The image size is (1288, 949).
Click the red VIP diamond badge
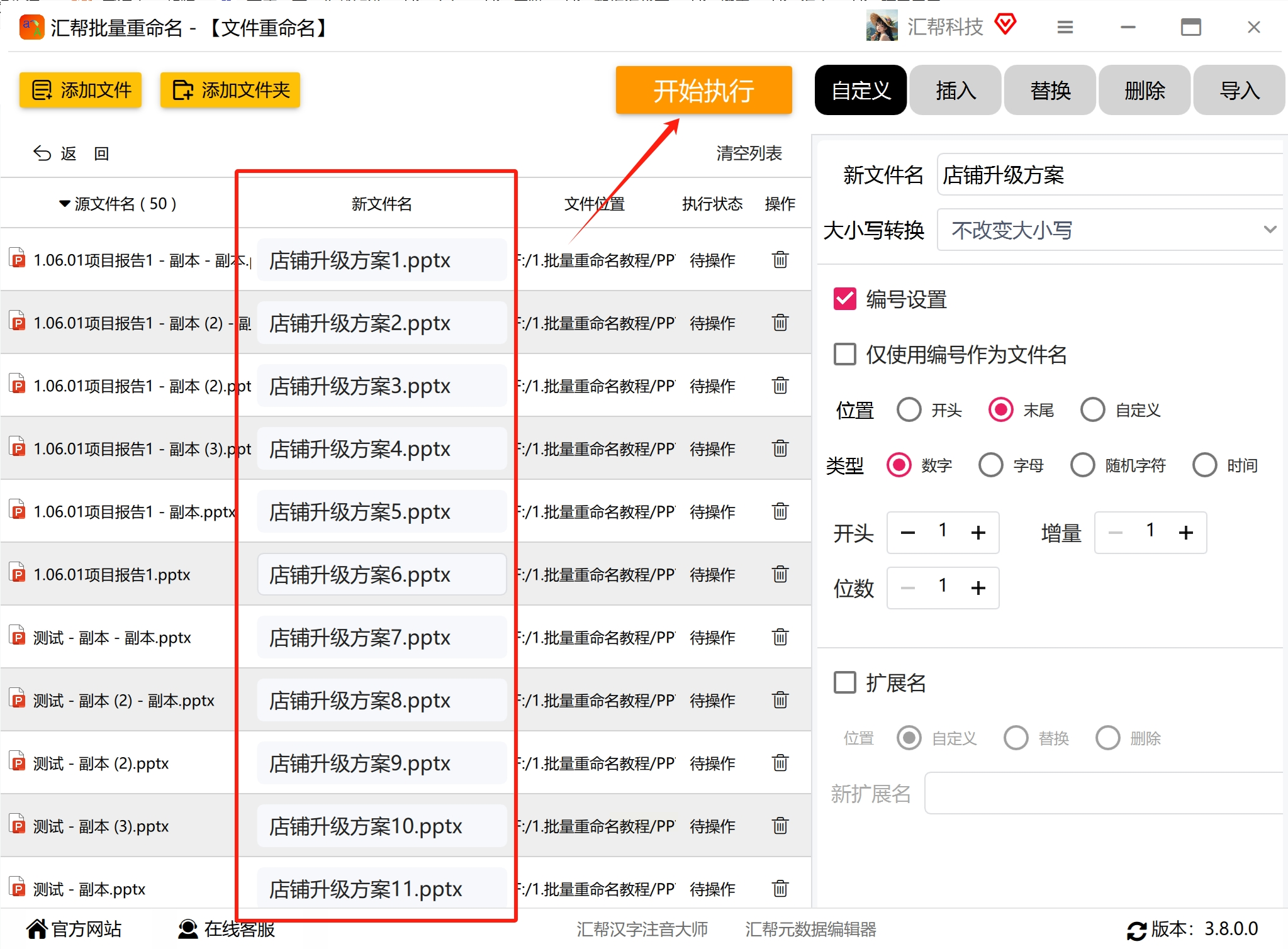coord(1005,25)
